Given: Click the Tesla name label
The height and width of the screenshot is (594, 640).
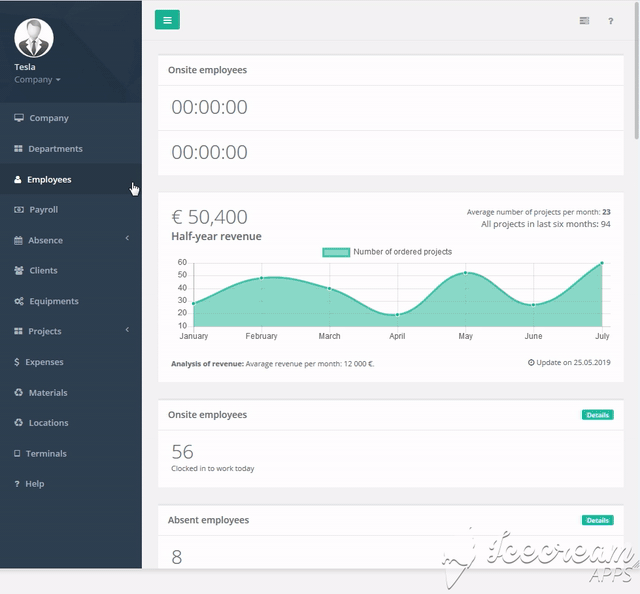Looking at the screenshot, I should [25, 67].
